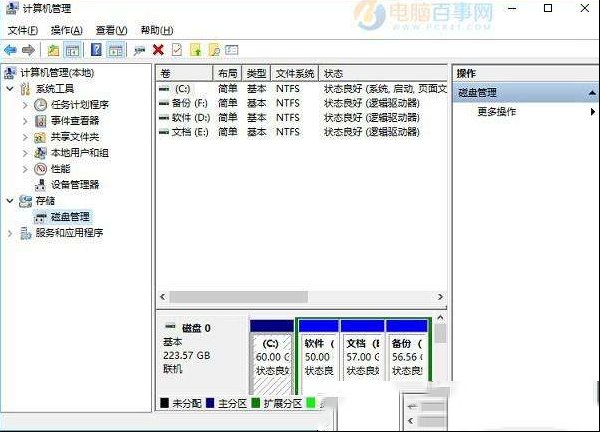600x432 pixels.
Task: Click the Disk 0 drive icon
Action: coord(170,327)
